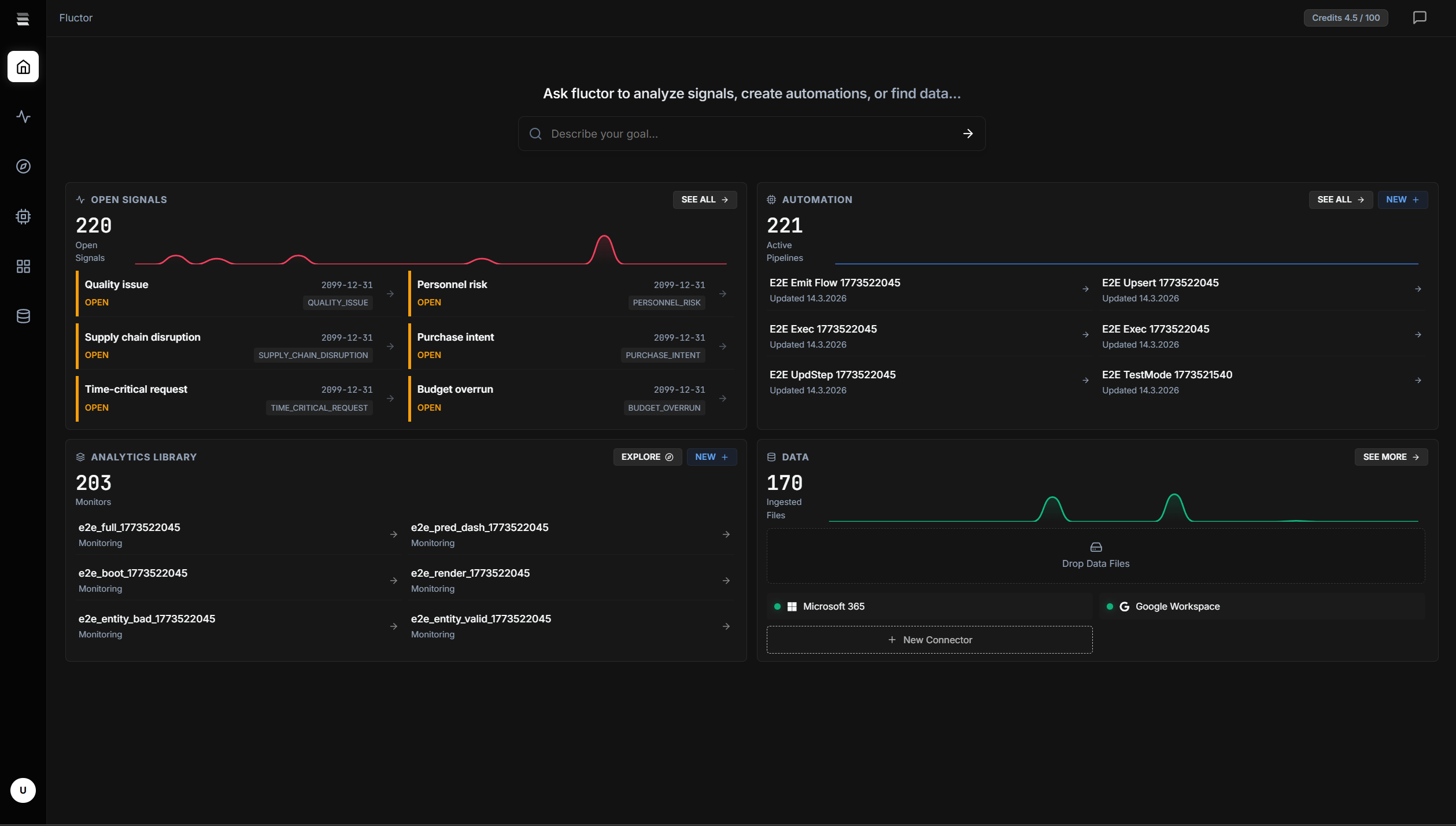Image resolution: width=1456 pixels, height=826 pixels.
Task: Open the Budget overrun signal title
Action: (455, 389)
